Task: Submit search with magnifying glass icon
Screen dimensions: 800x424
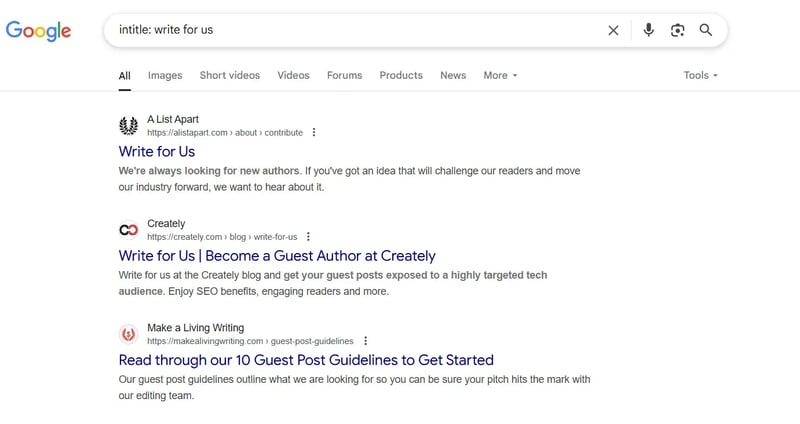Action: pos(706,30)
